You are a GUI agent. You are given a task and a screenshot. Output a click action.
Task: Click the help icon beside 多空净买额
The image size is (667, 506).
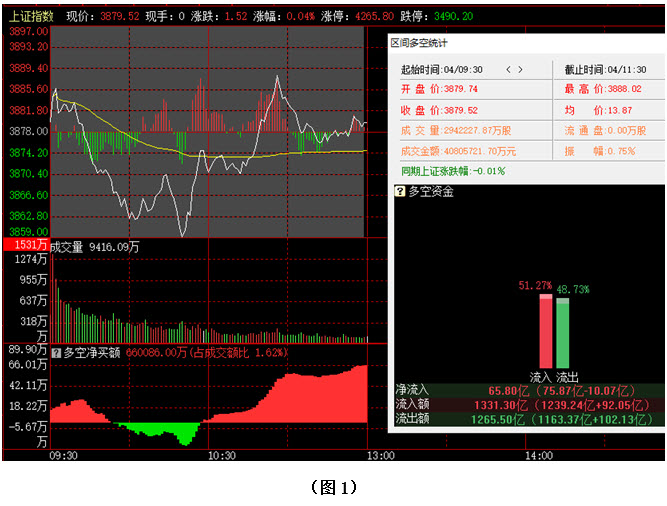pos(56,352)
